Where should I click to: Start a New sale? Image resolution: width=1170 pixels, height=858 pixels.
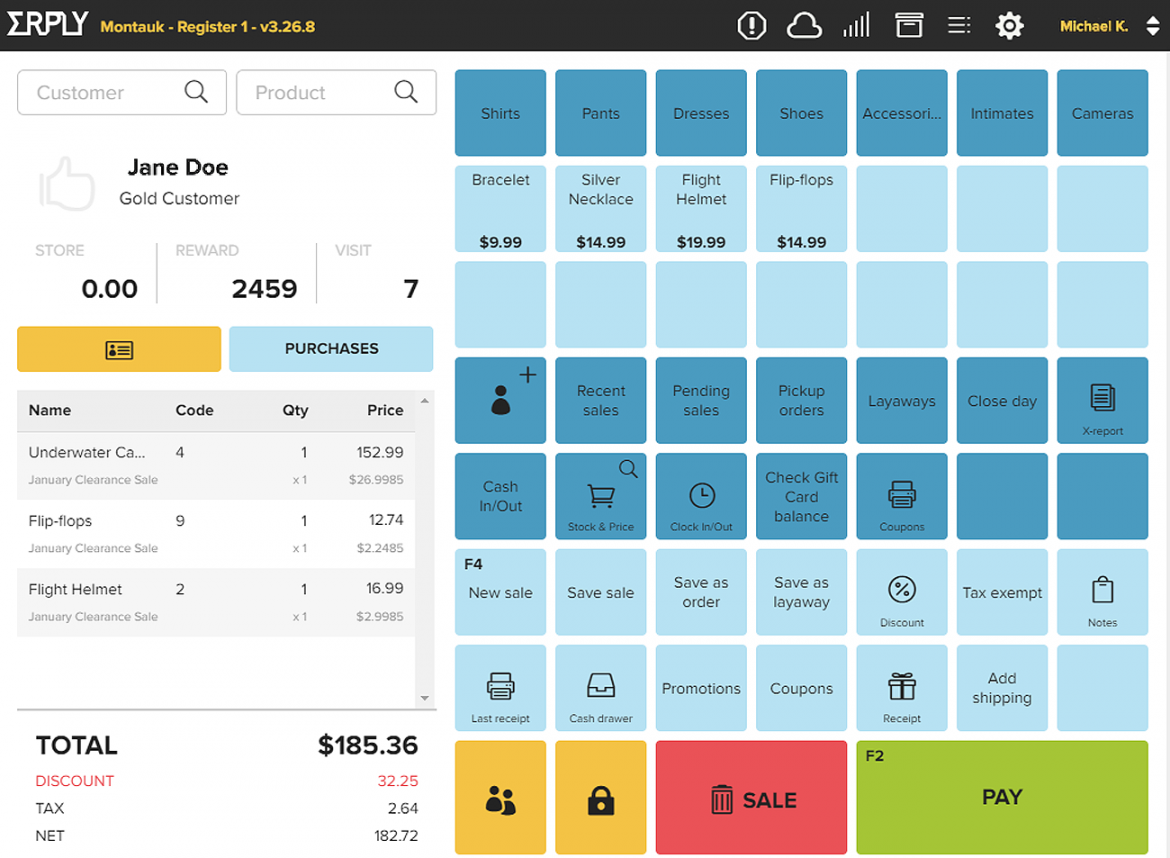click(x=500, y=592)
